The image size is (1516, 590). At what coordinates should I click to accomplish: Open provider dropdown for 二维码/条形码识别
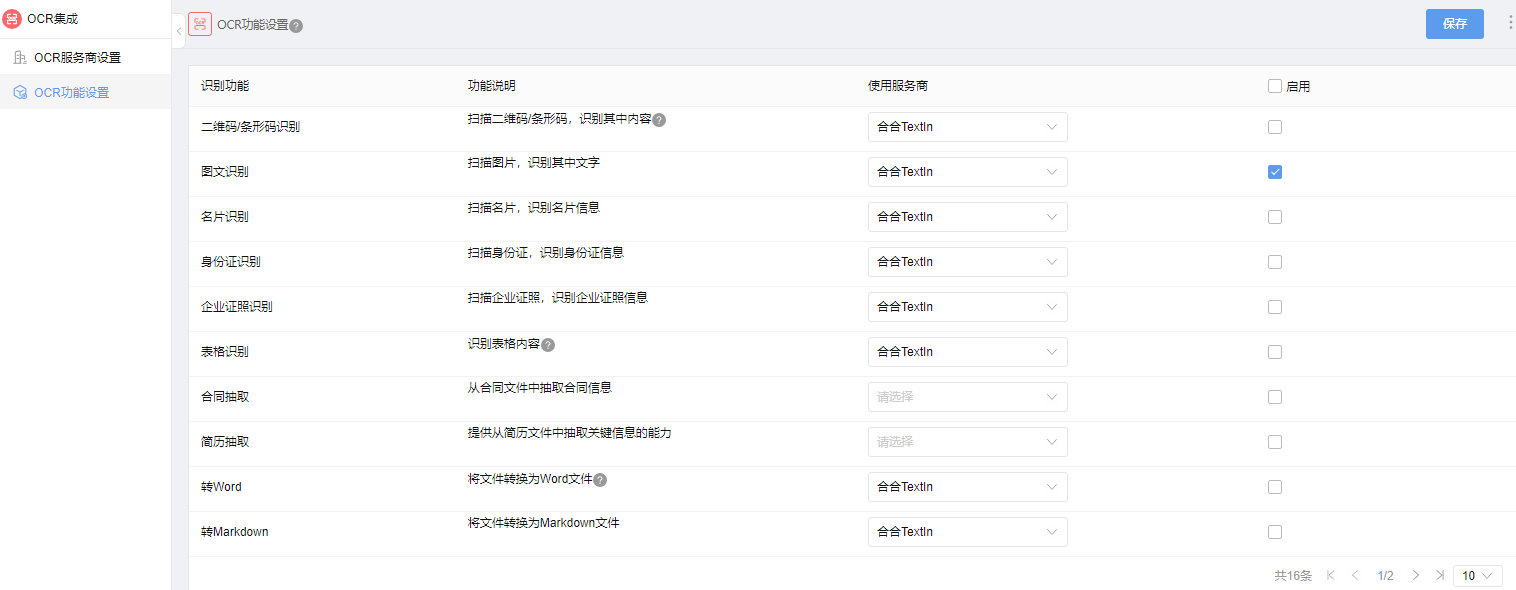coord(967,127)
